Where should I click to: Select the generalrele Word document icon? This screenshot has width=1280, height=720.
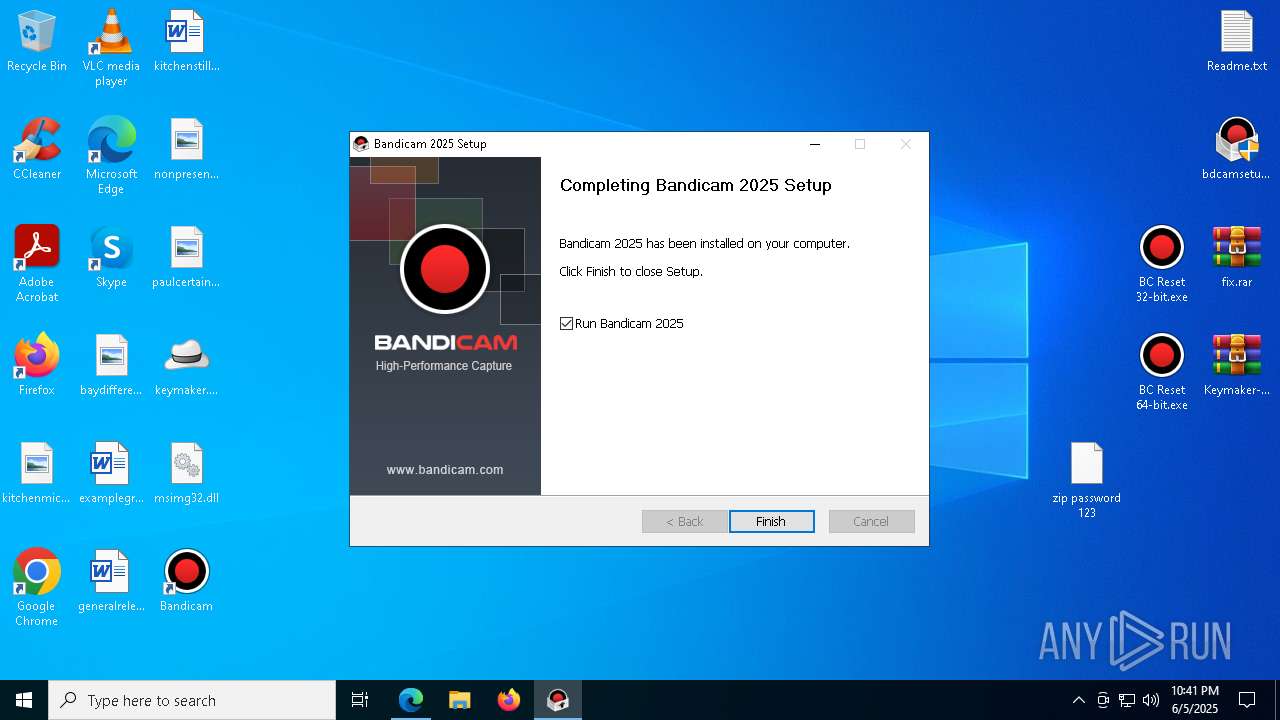coord(111,581)
